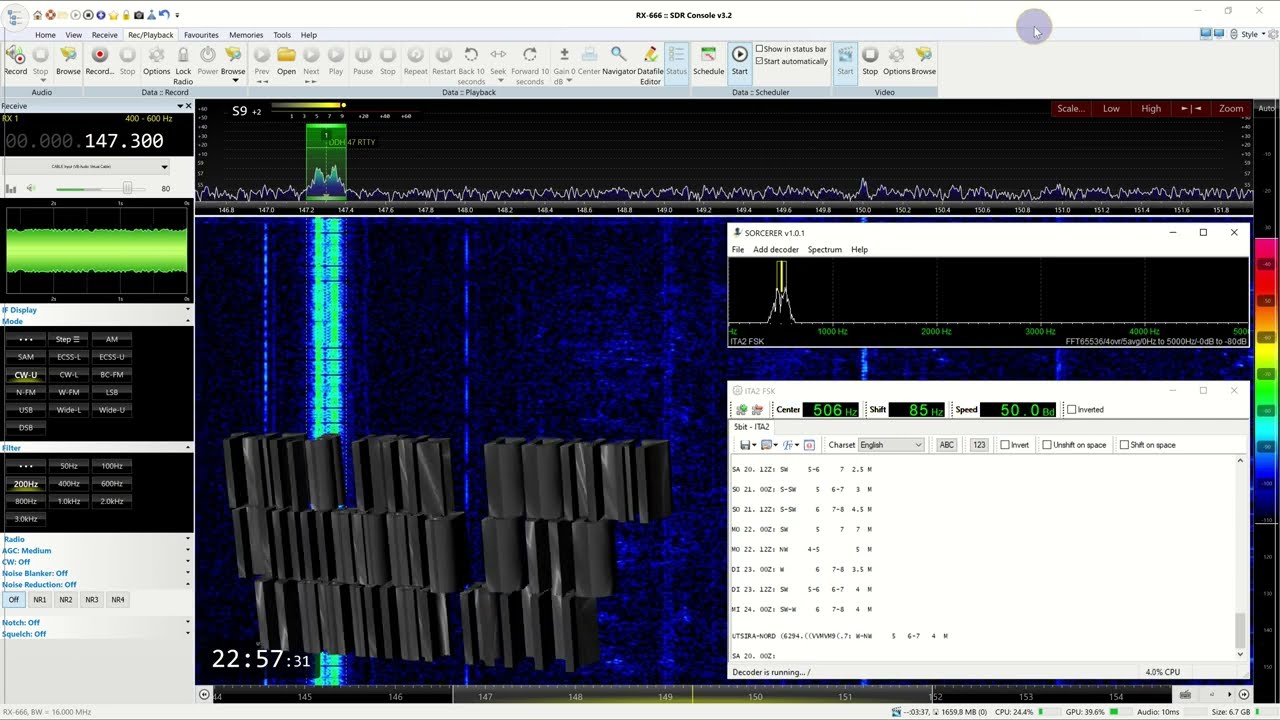Click ABC letters shift button

(x=946, y=445)
